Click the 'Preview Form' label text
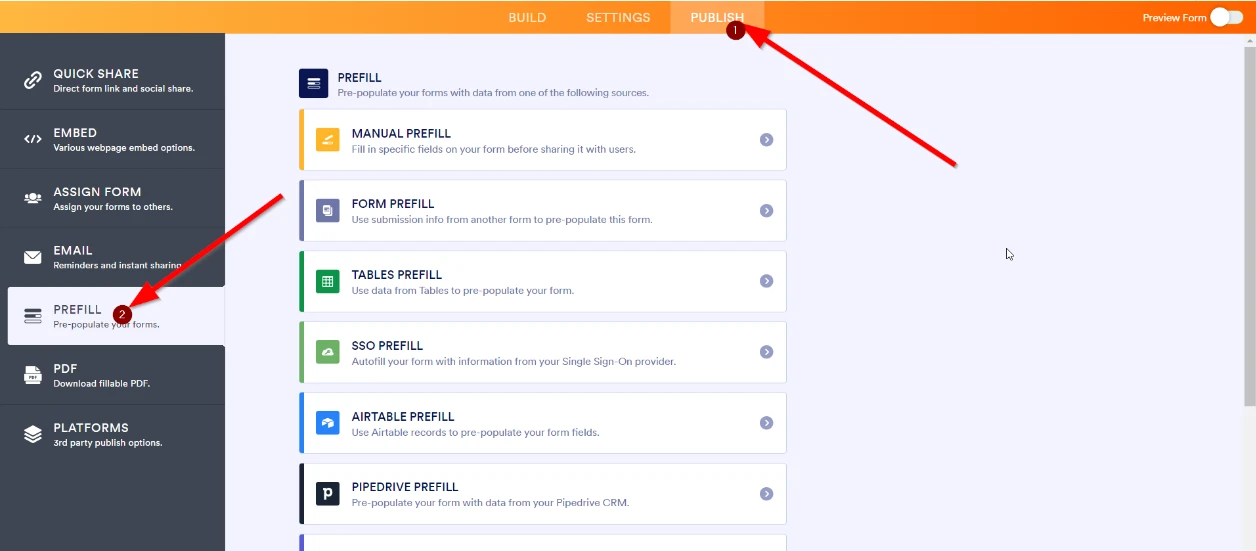Viewport: 1256px width, 551px height. (1174, 18)
